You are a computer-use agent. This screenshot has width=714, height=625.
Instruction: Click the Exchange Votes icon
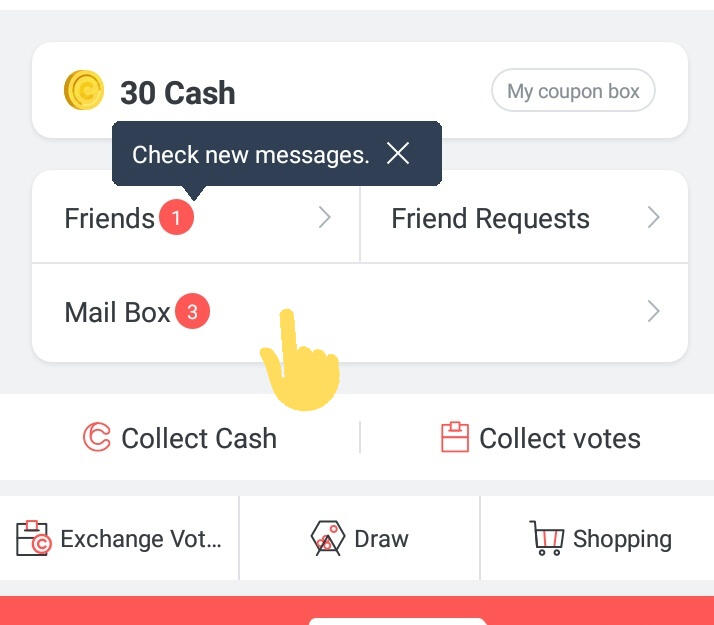(x=33, y=538)
